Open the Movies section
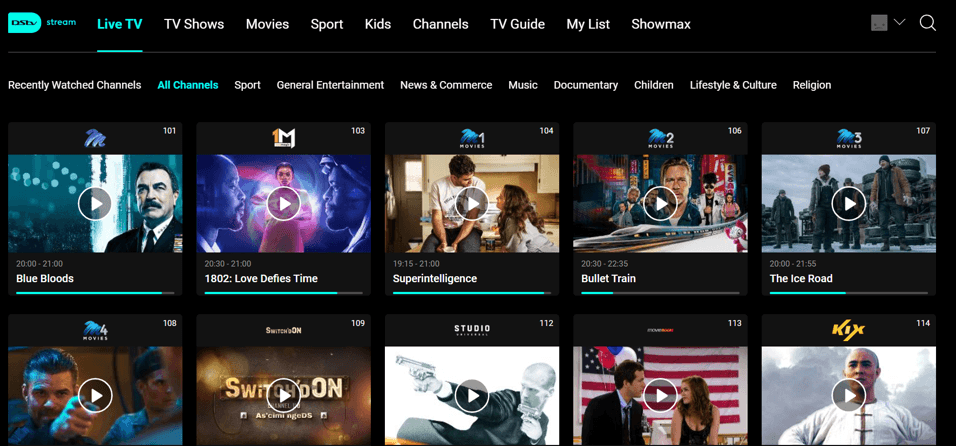The width and height of the screenshot is (956, 446). click(x=268, y=24)
